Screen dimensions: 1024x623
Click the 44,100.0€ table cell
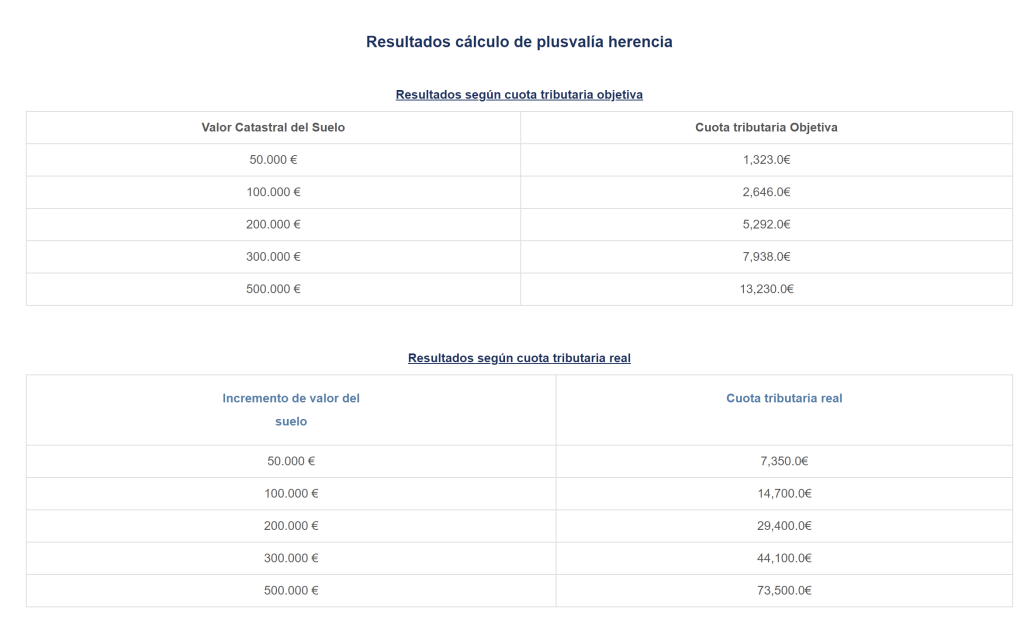coord(784,558)
